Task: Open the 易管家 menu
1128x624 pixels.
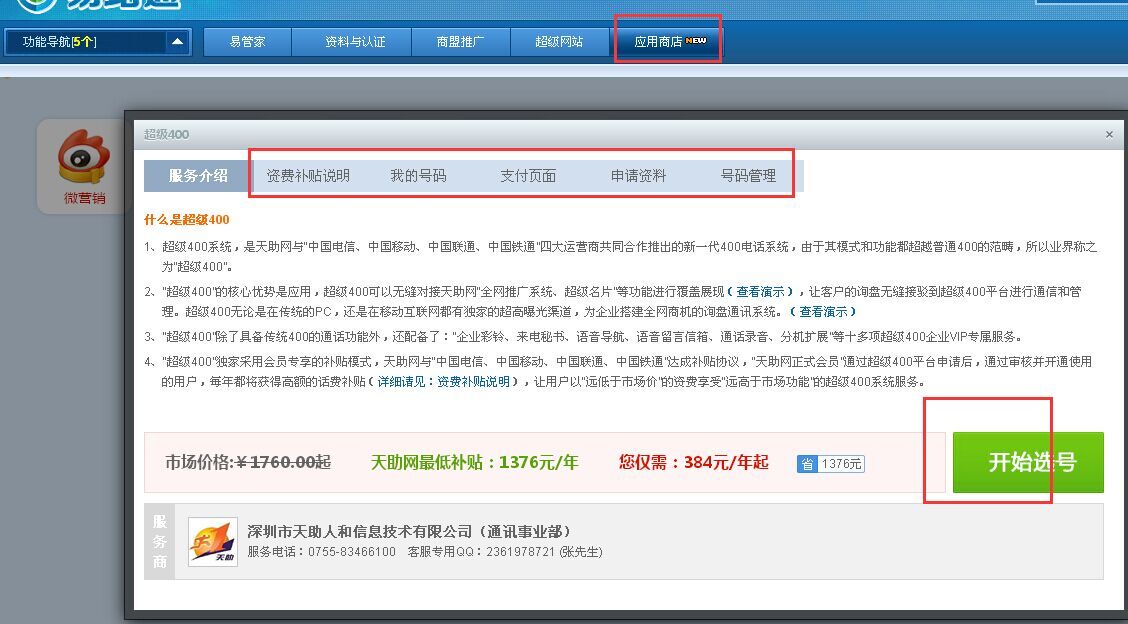Action: tap(247, 42)
